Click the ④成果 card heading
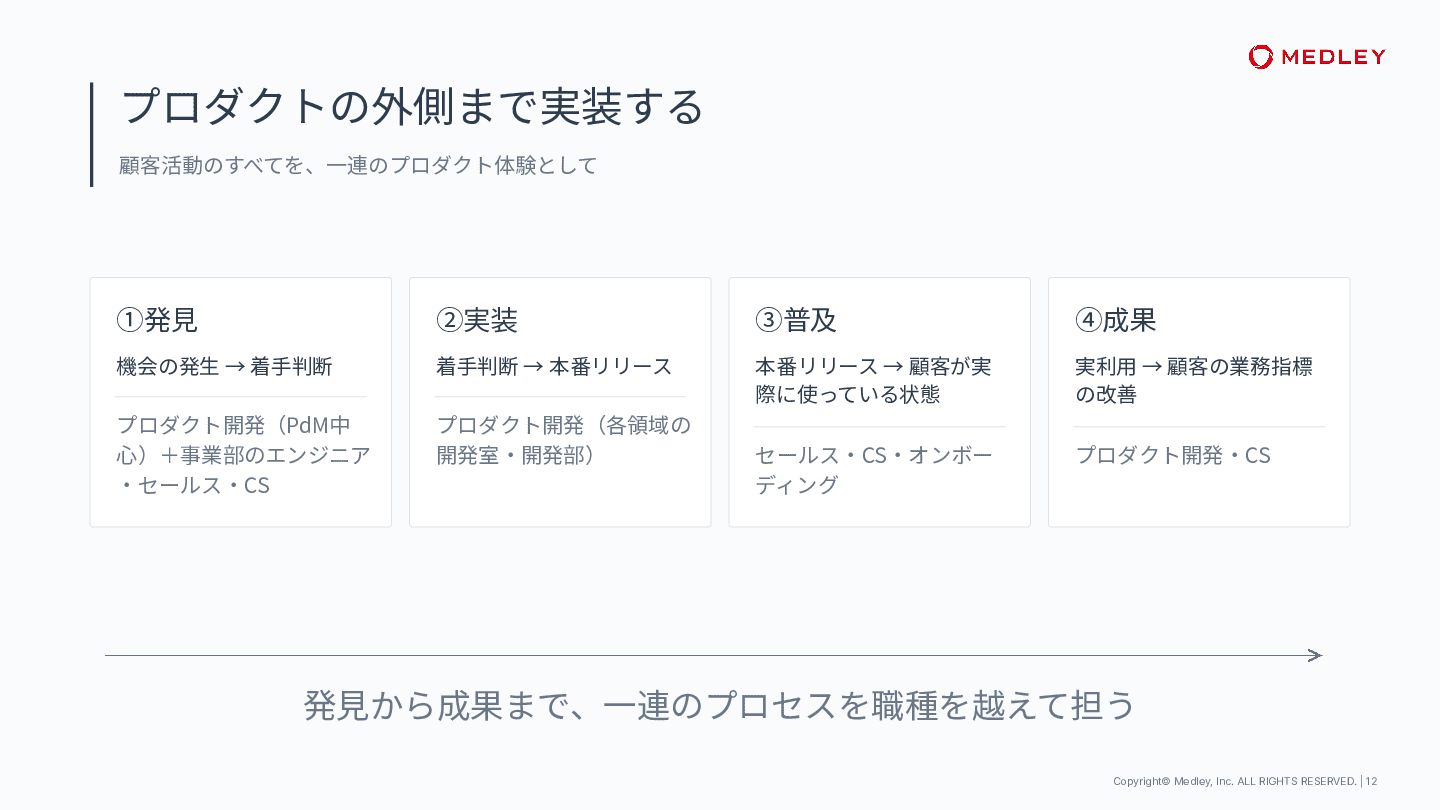The width and height of the screenshot is (1440, 810). coord(1116,320)
